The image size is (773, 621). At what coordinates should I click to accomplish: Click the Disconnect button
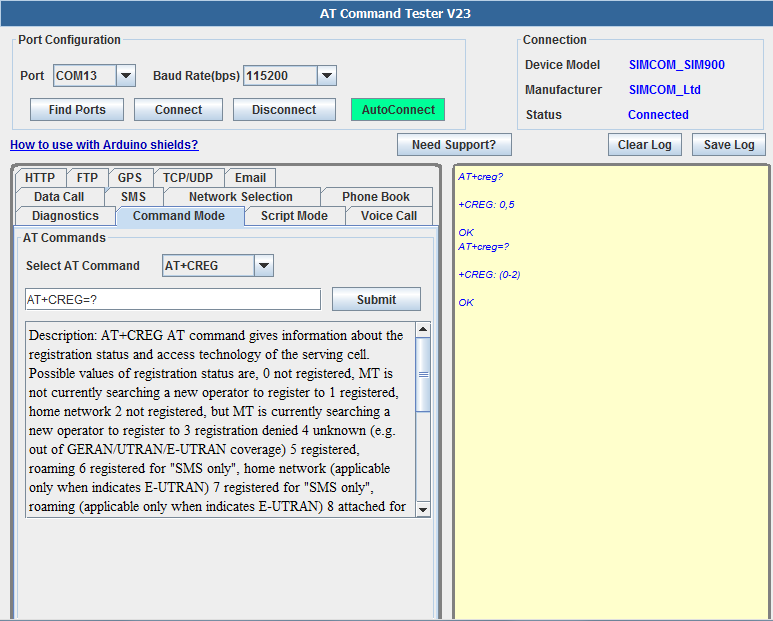tap(284, 109)
